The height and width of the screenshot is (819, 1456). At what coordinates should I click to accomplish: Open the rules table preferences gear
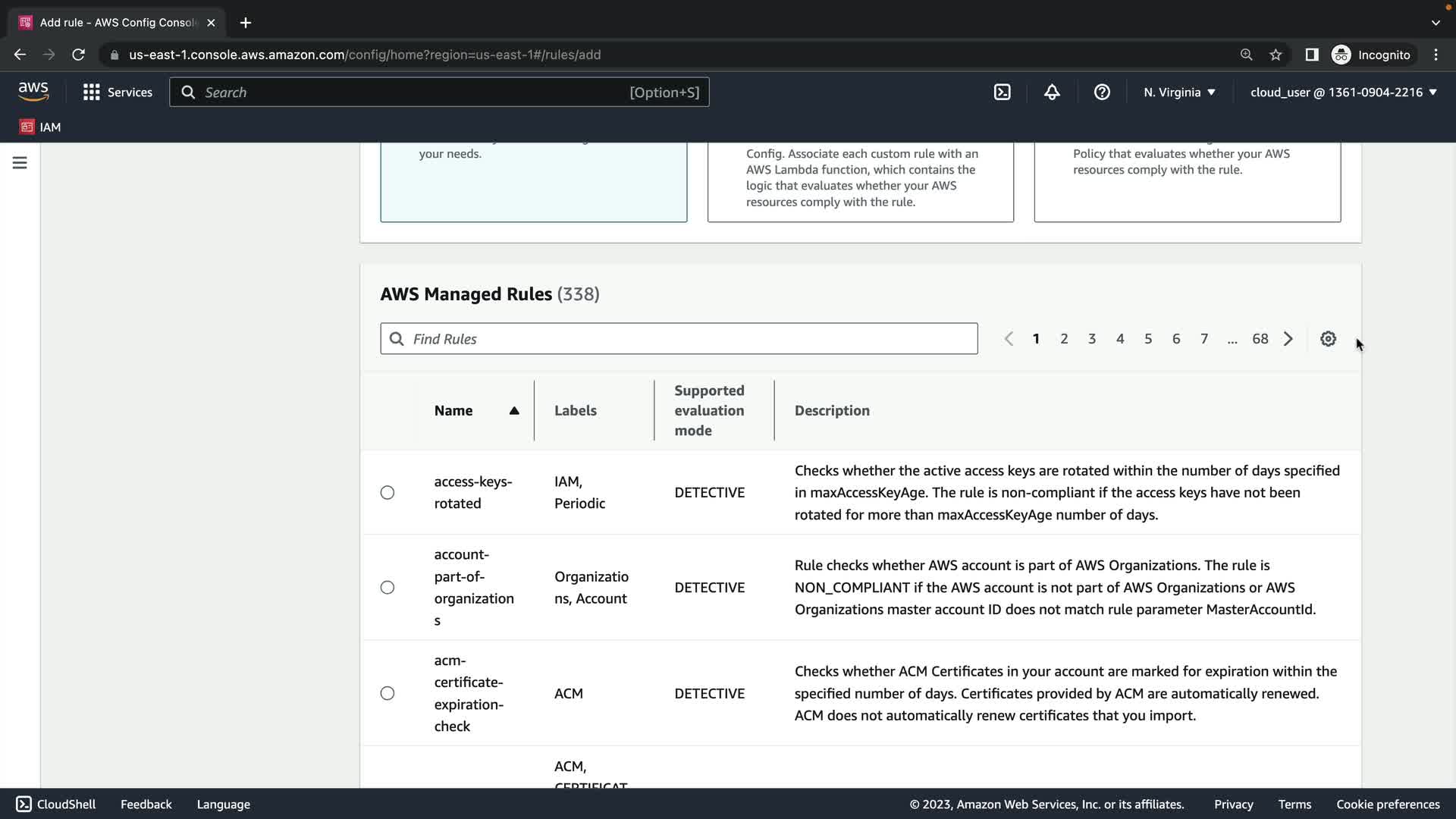tap(1328, 339)
